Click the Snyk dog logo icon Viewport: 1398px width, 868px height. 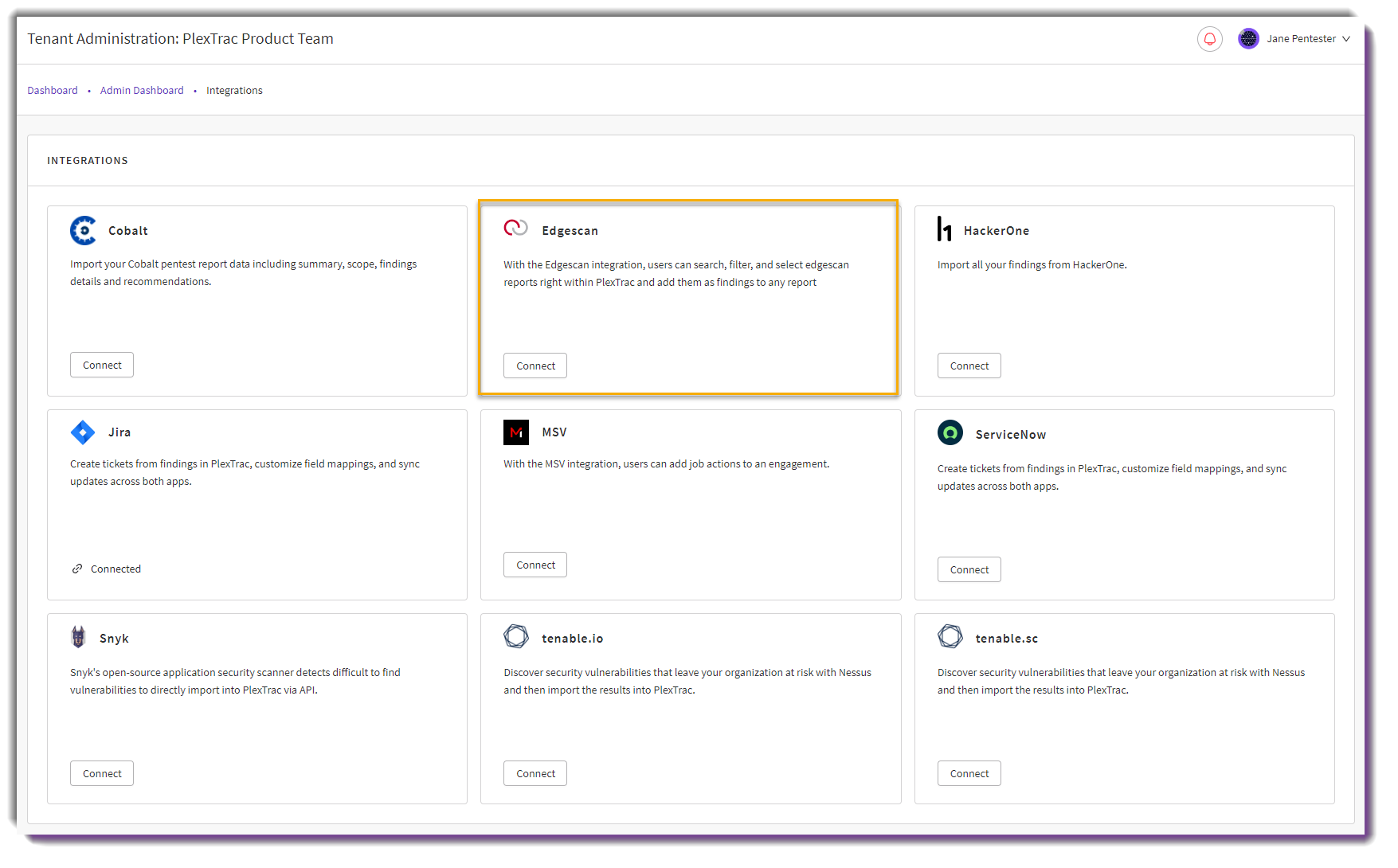(x=78, y=637)
